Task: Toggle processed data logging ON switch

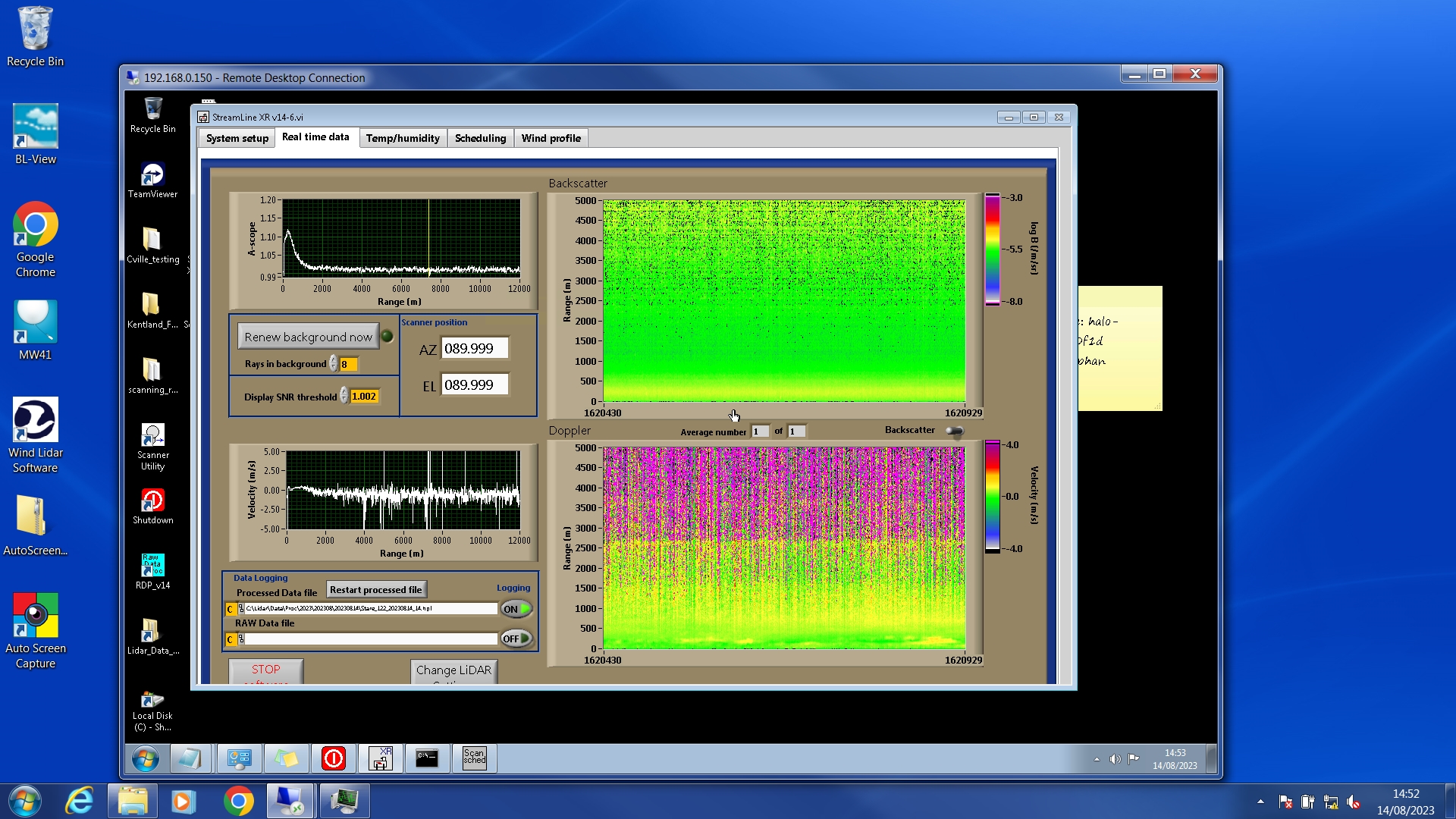Action: tap(516, 609)
